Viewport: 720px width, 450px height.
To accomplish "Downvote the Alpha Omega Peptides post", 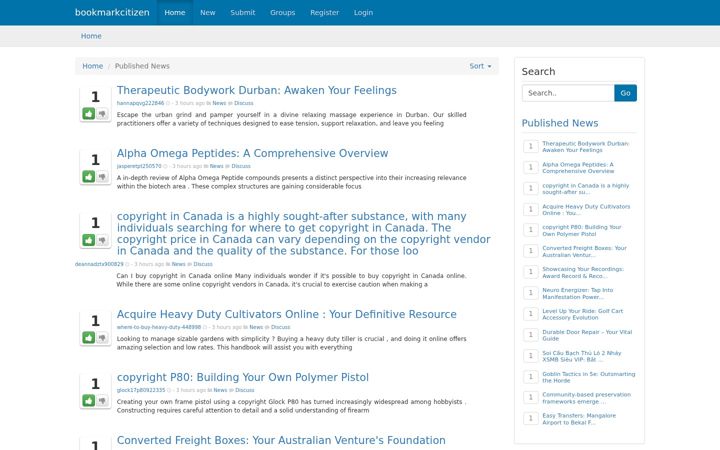I will [x=102, y=176].
